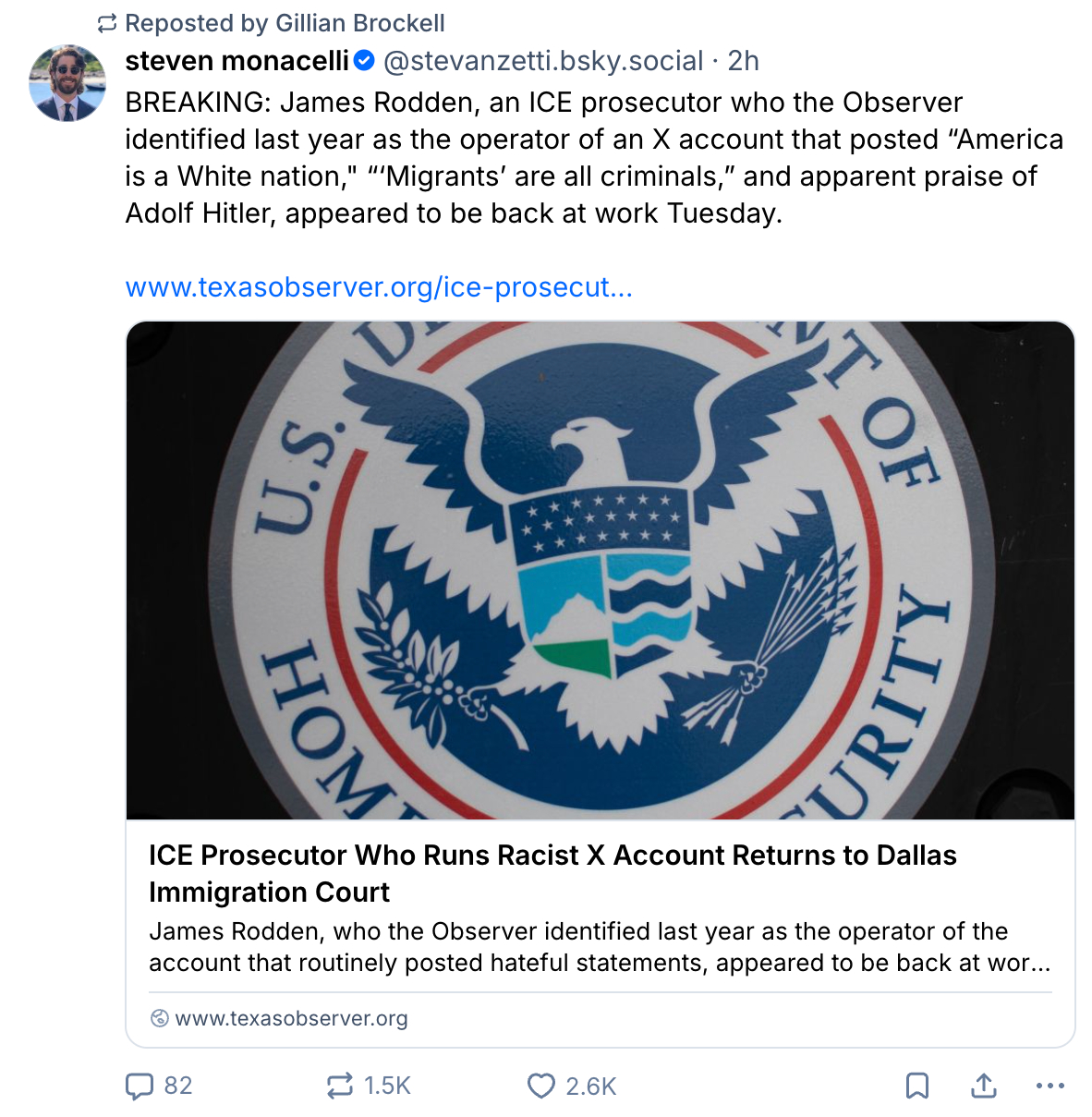This screenshot has height=1117, width=1092.
Task: Click the blue verified badge beside the name
Action: (x=365, y=61)
